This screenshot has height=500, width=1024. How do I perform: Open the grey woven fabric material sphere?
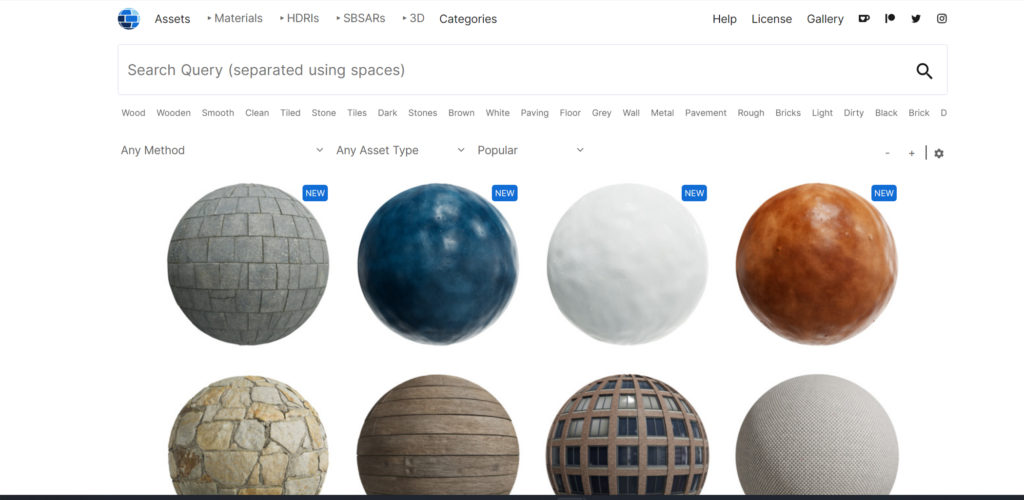click(816, 435)
